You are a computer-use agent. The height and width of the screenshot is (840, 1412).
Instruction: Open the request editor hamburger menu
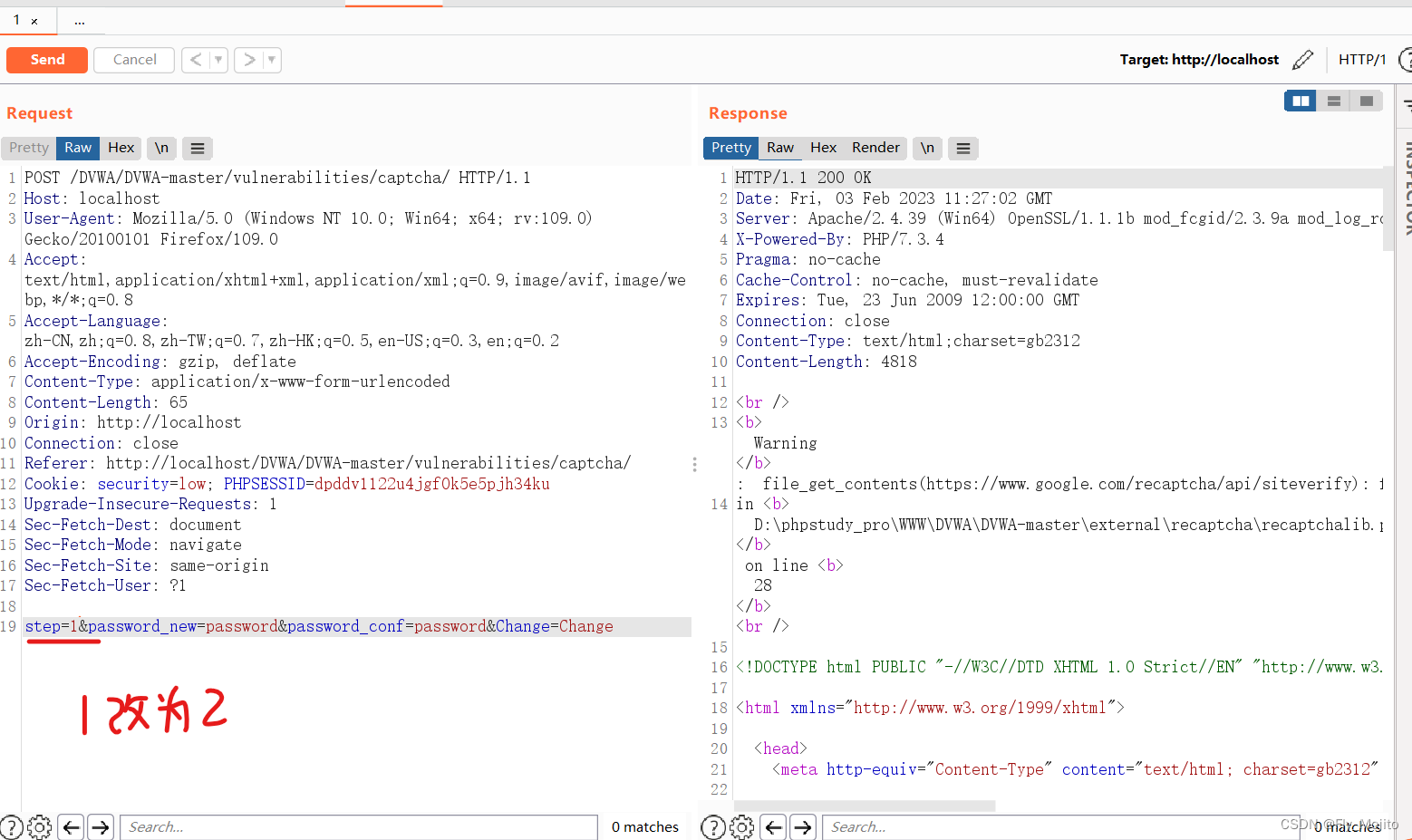pyautogui.click(x=197, y=148)
